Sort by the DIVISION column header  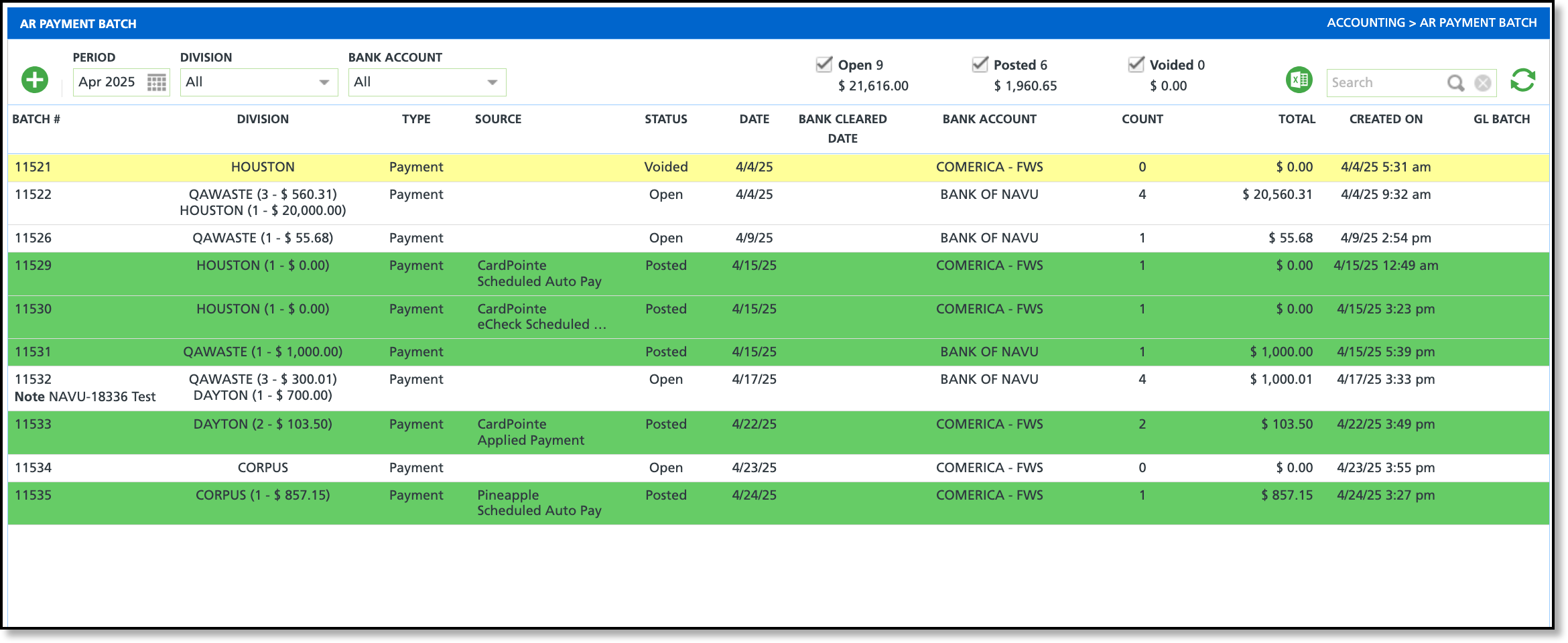tap(263, 119)
